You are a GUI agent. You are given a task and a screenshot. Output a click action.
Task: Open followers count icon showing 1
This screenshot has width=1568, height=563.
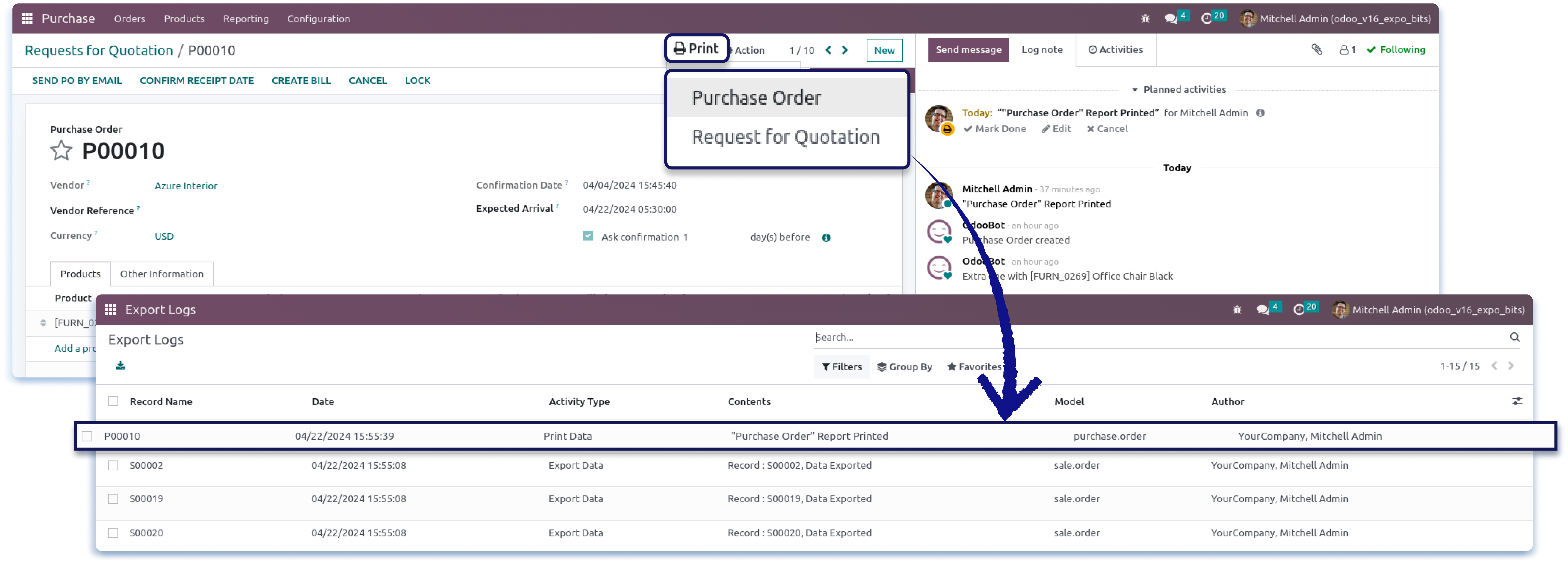coord(1348,50)
